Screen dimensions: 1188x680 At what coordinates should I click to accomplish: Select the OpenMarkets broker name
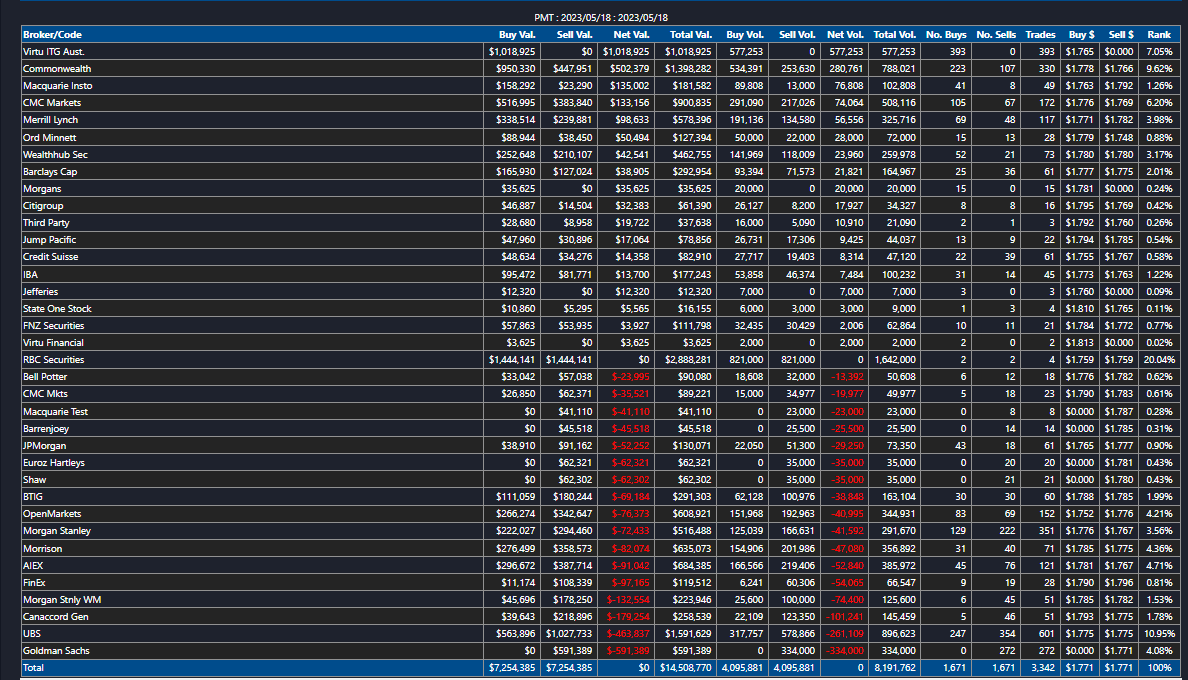[x=52, y=514]
